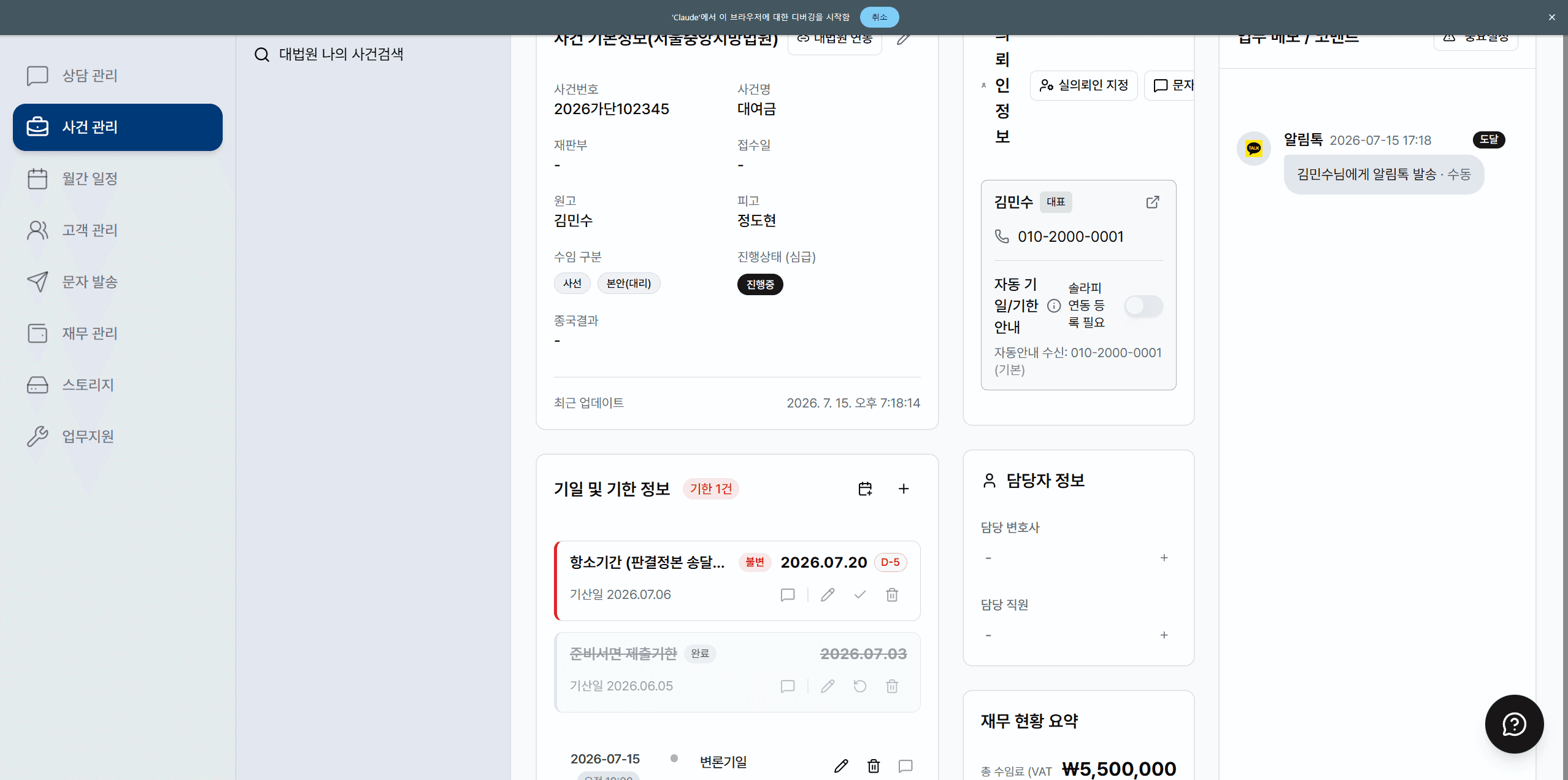Click the KakaoTalk 알림톡 avatar icon
The width and height of the screenshot is (1568, 780).
point(1253,148)
